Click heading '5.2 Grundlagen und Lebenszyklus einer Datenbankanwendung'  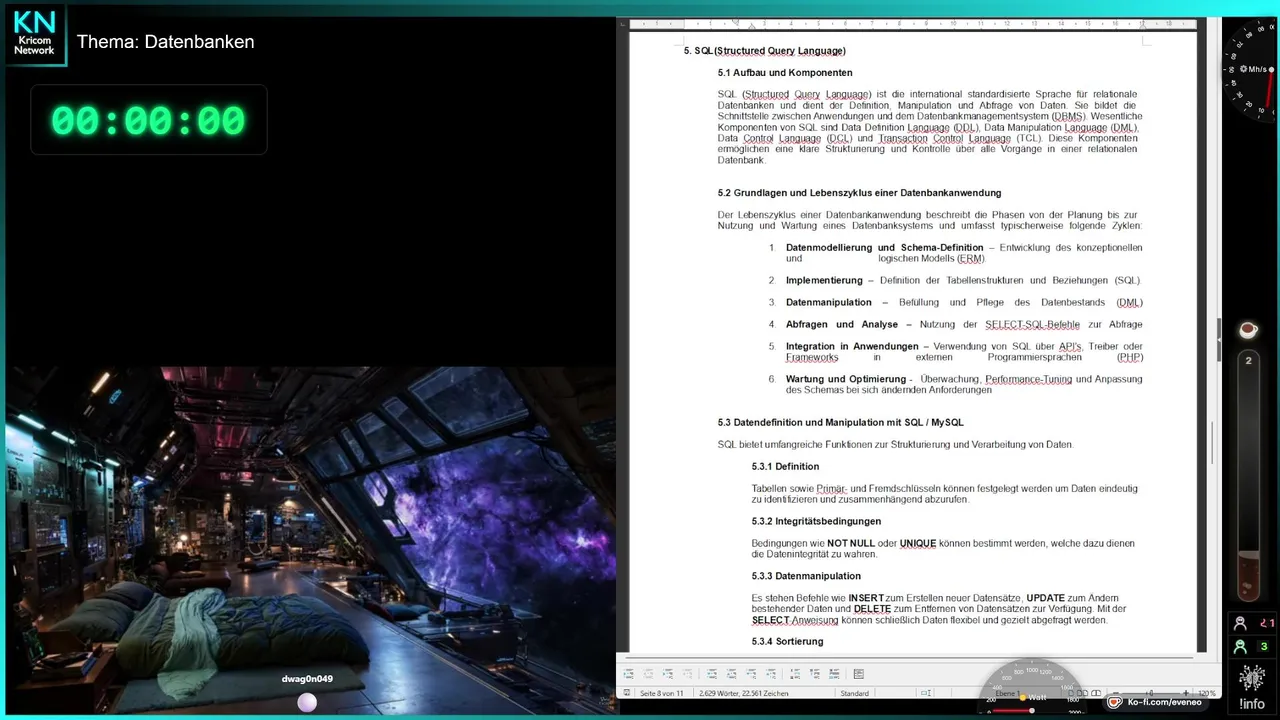pyautogui.click(x=859, y=193)
